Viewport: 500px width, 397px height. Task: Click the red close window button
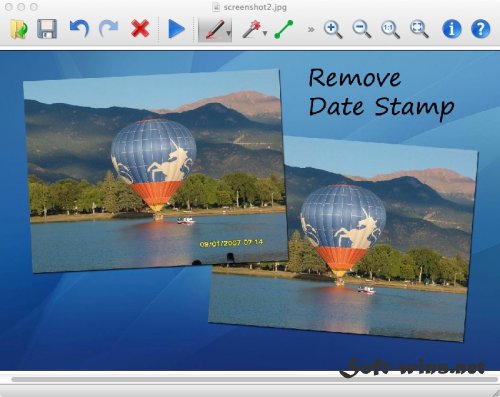(9, 7)
